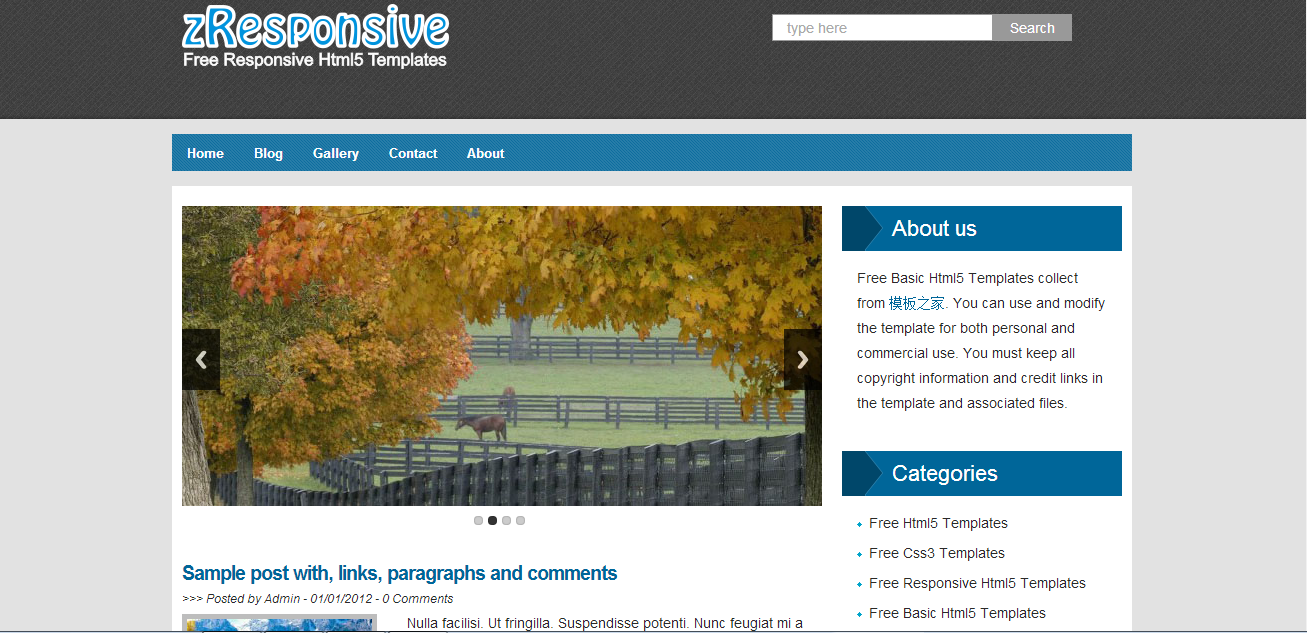1307x633 pixels.
Task: Open the About menu item
Action: pos(485,153)
